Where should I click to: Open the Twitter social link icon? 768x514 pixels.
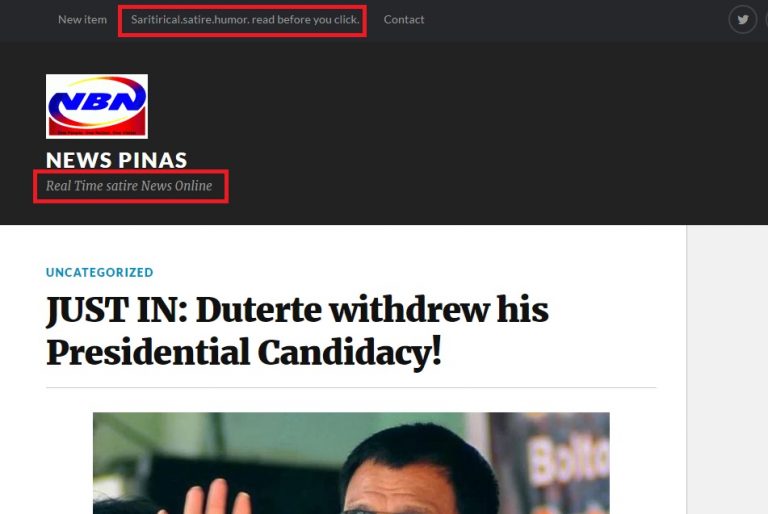[743, 20]
